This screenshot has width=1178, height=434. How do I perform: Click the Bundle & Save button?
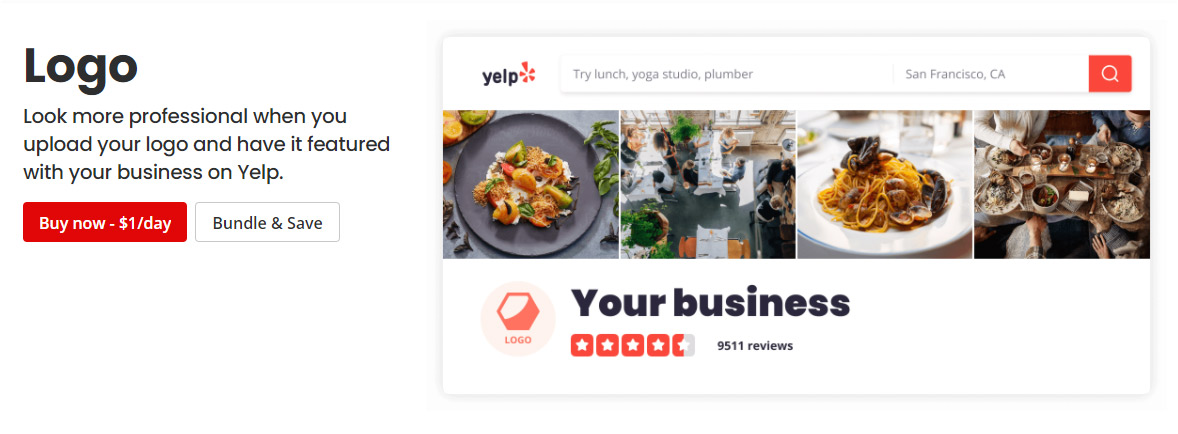(x=267, y=222)
